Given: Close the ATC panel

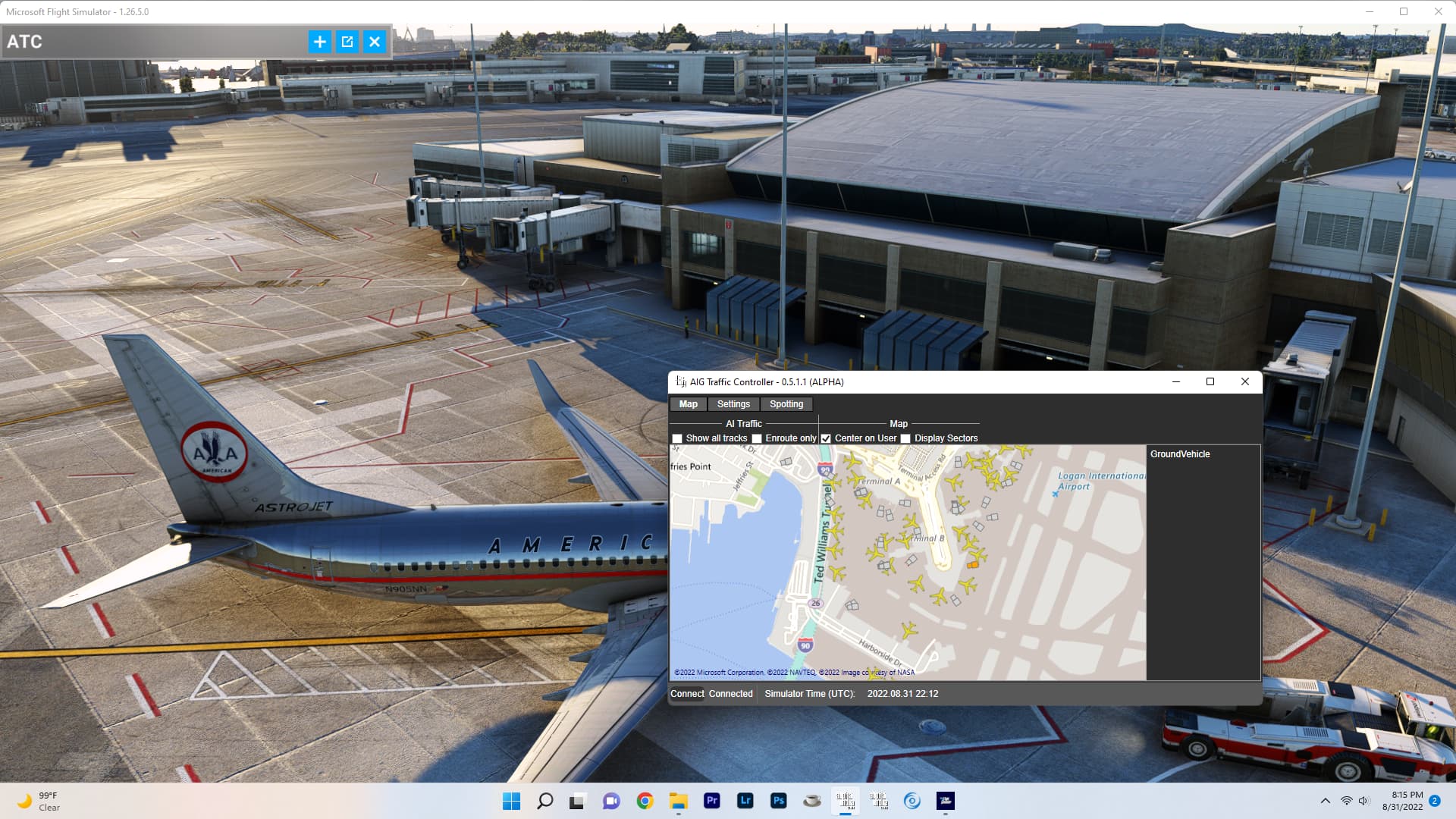Looking at the screenshot, I should click(x=375, y=42).
